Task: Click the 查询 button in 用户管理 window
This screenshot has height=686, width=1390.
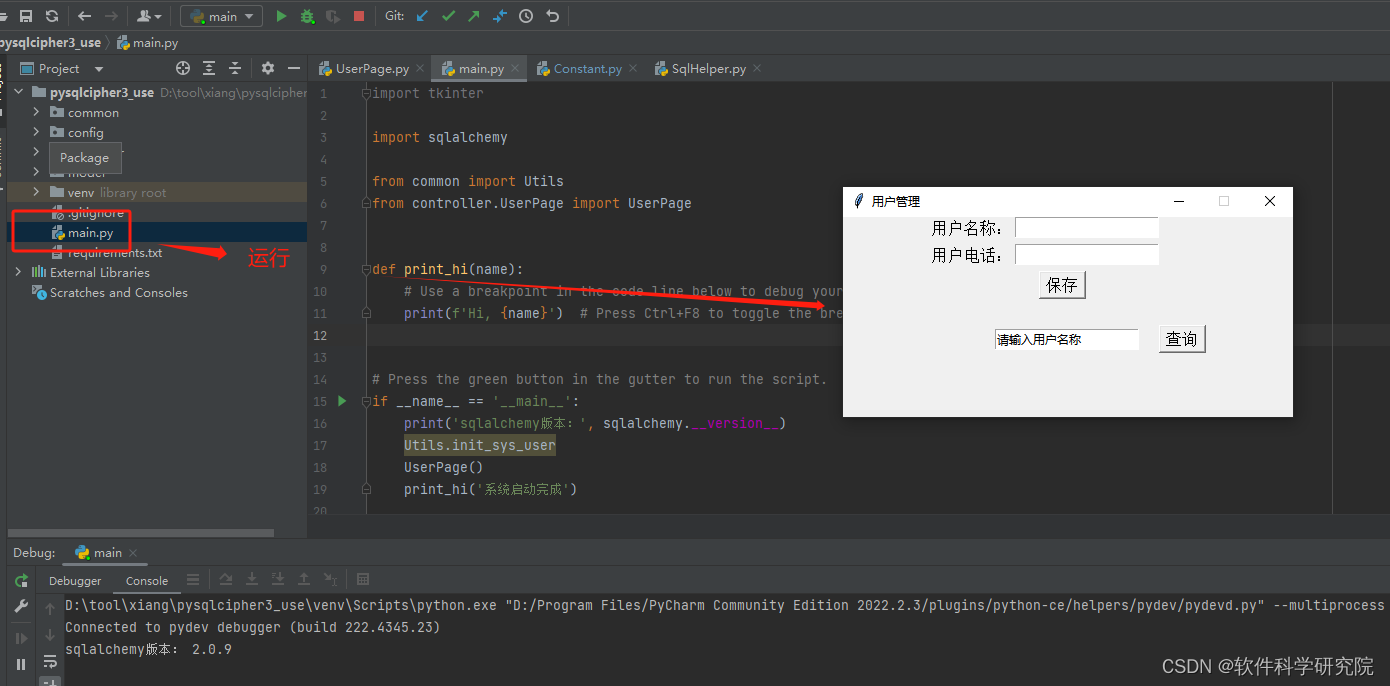Action: (x=1182, y=339)
